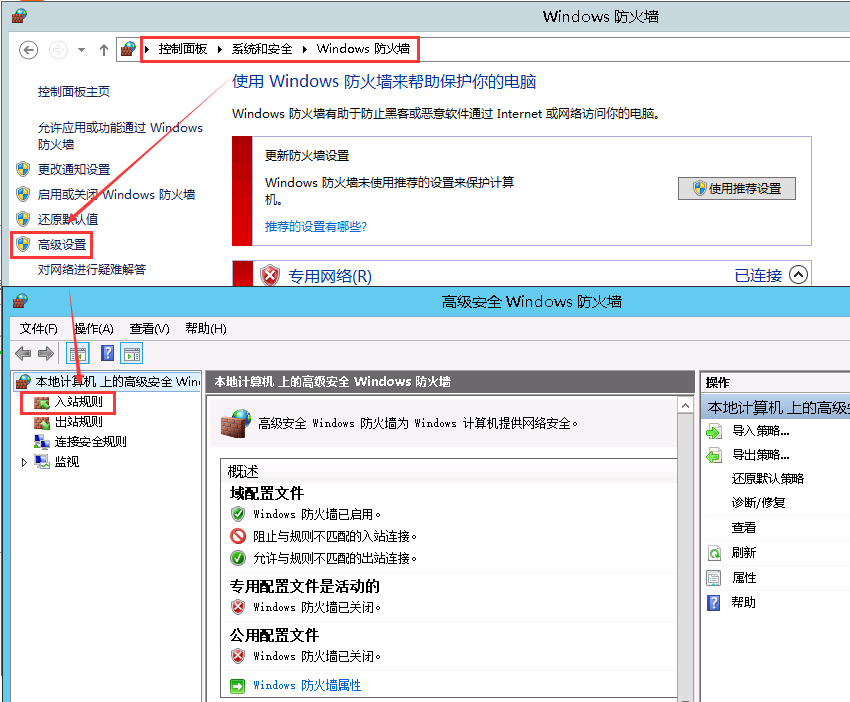This screenshot has height=702, width=850.
Task: Open the 文件(F) menu
Action: pos(39,328)
